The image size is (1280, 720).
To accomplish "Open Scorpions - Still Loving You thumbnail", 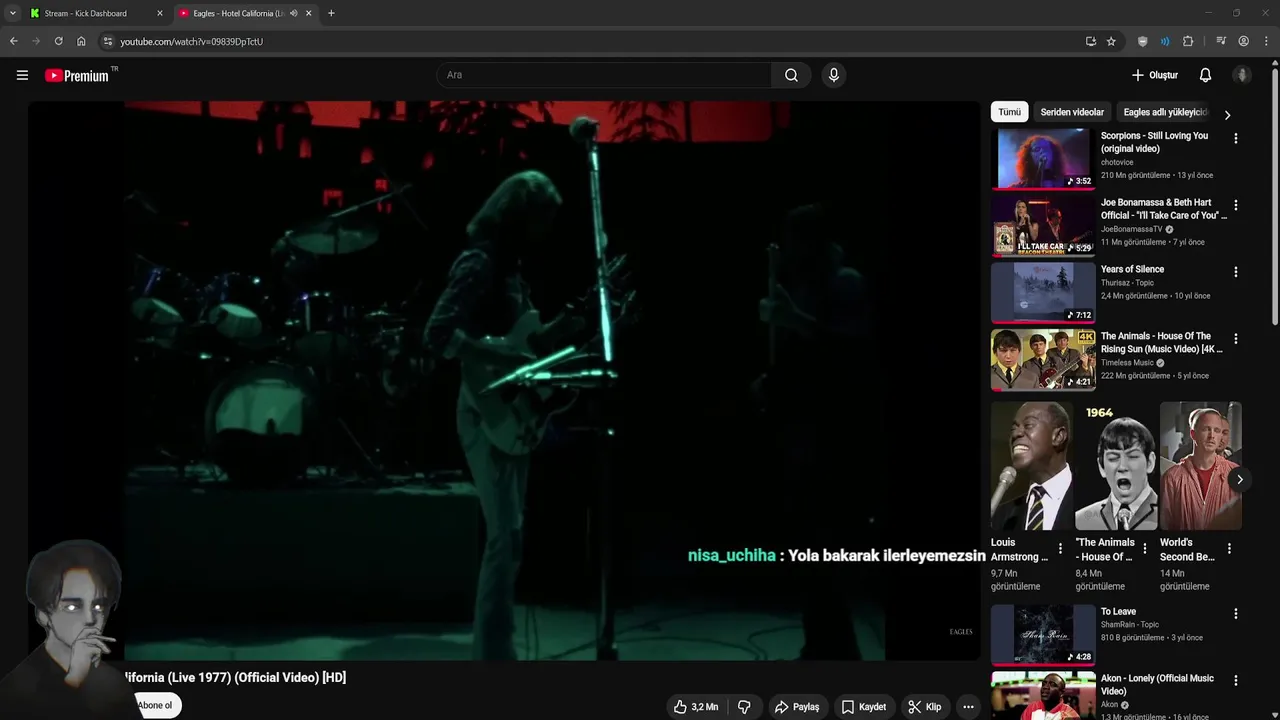I will pos(1043,158).
